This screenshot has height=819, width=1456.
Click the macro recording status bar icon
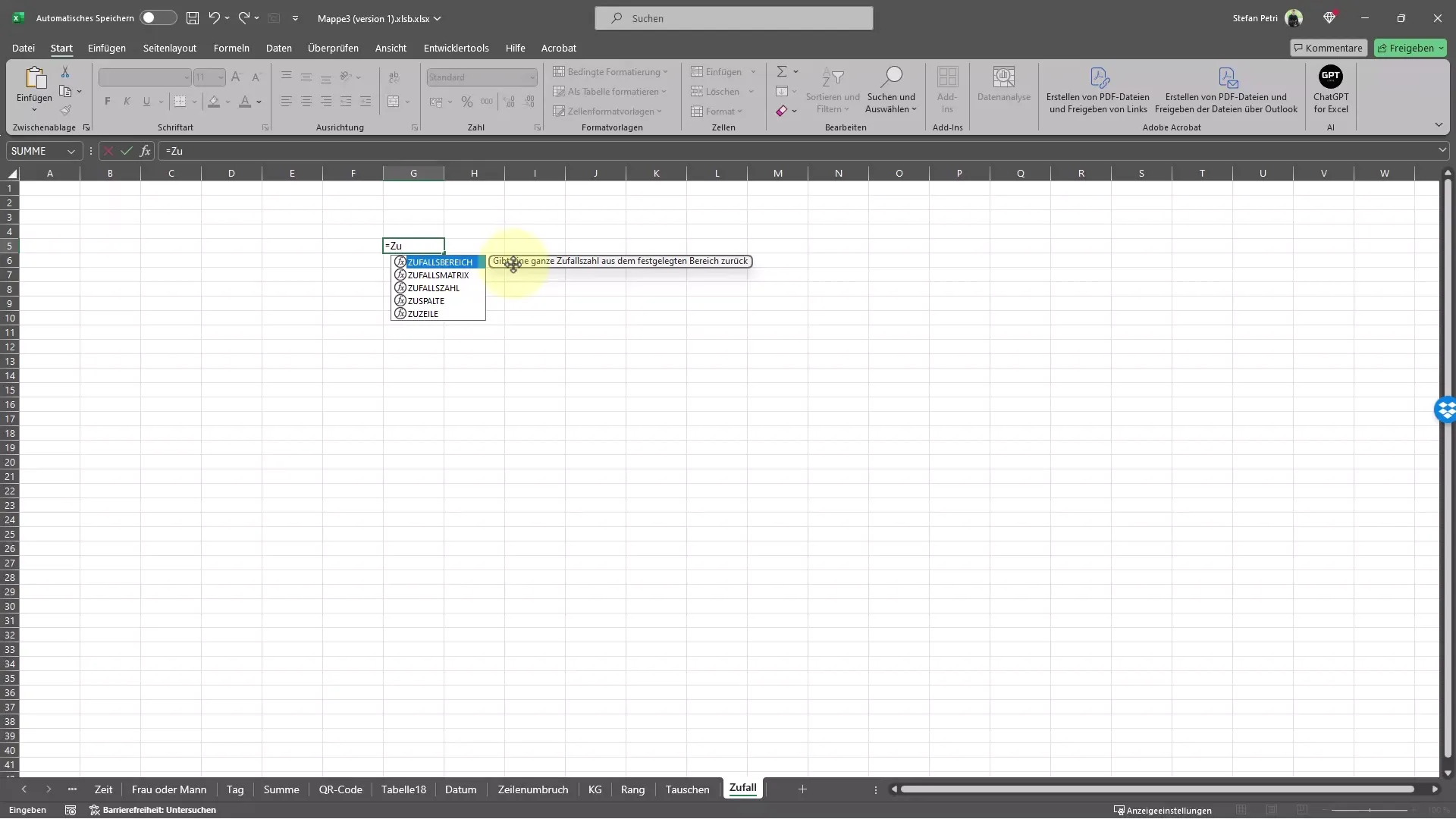point(71,811)
